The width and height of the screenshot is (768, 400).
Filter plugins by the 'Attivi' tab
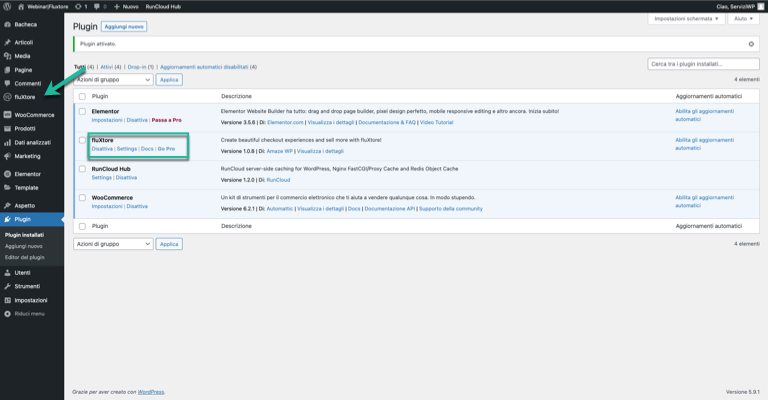click(x=107, y=67)
